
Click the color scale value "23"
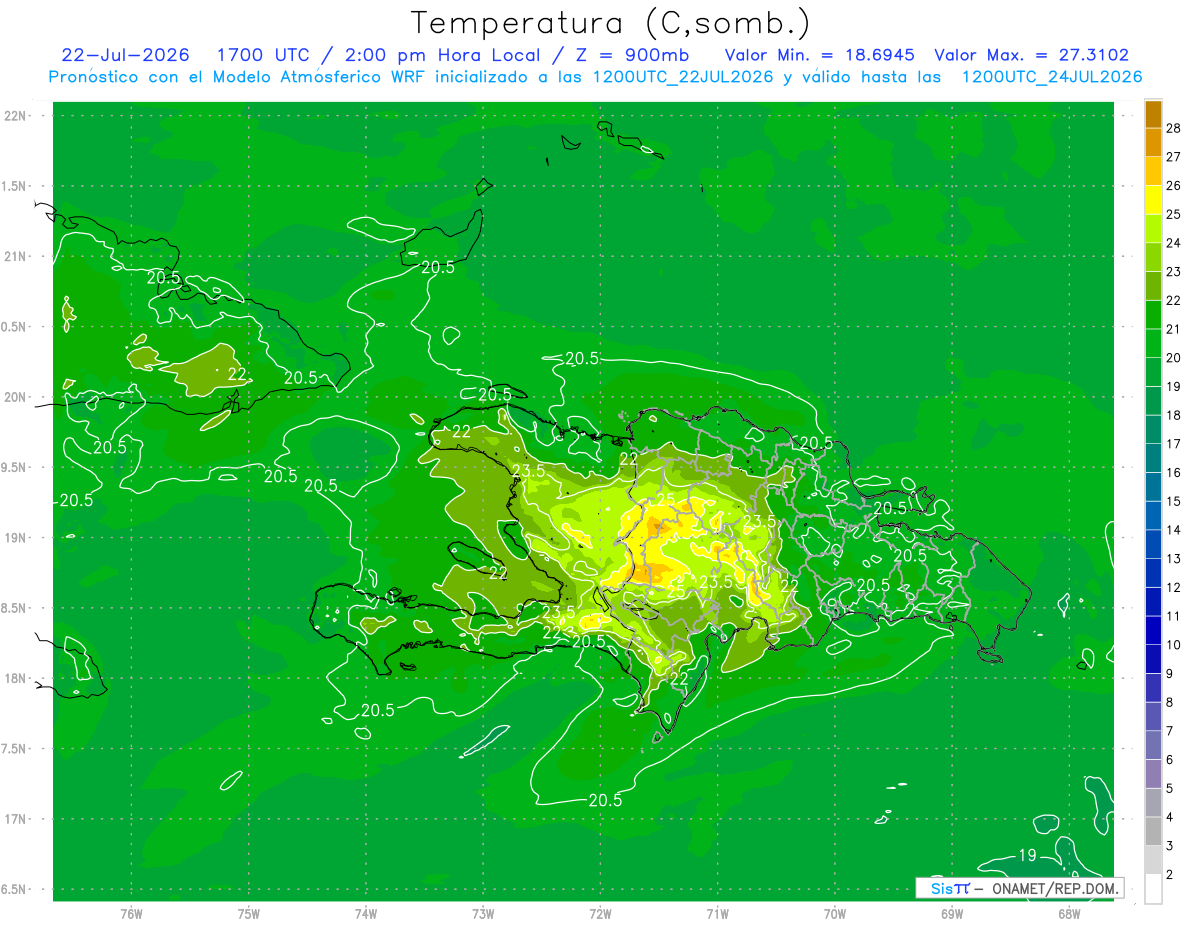click(1173, 271)
